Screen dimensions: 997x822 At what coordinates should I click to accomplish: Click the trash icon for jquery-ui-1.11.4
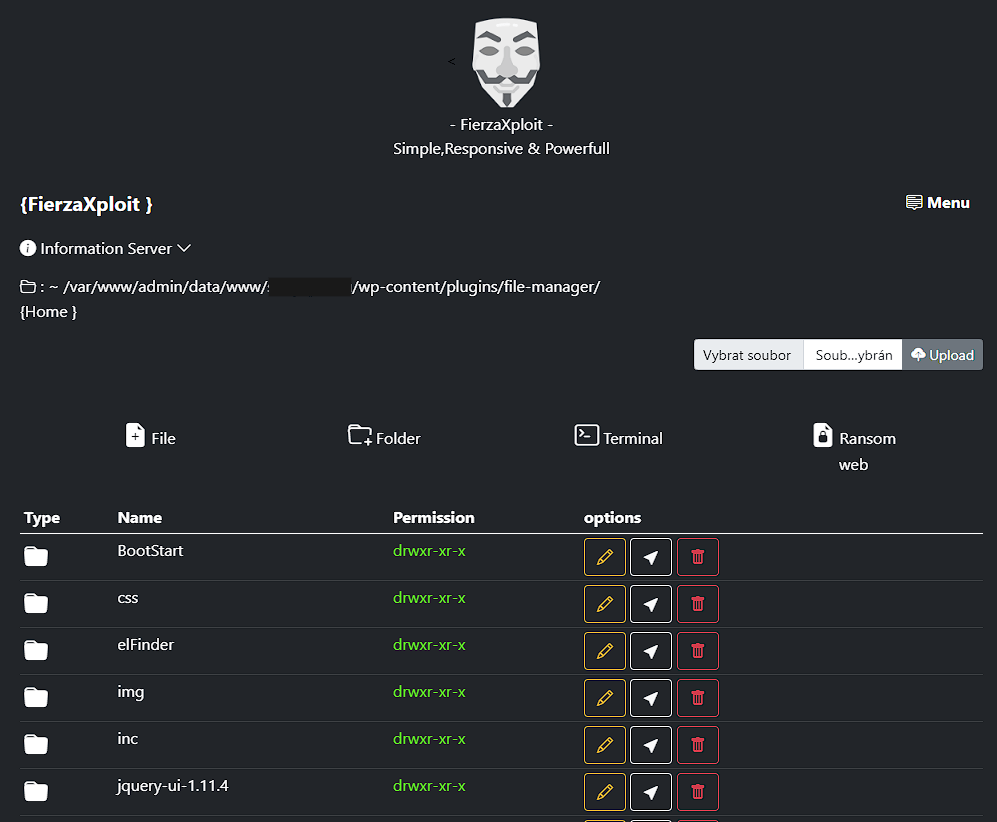click(x=698, y=792)
